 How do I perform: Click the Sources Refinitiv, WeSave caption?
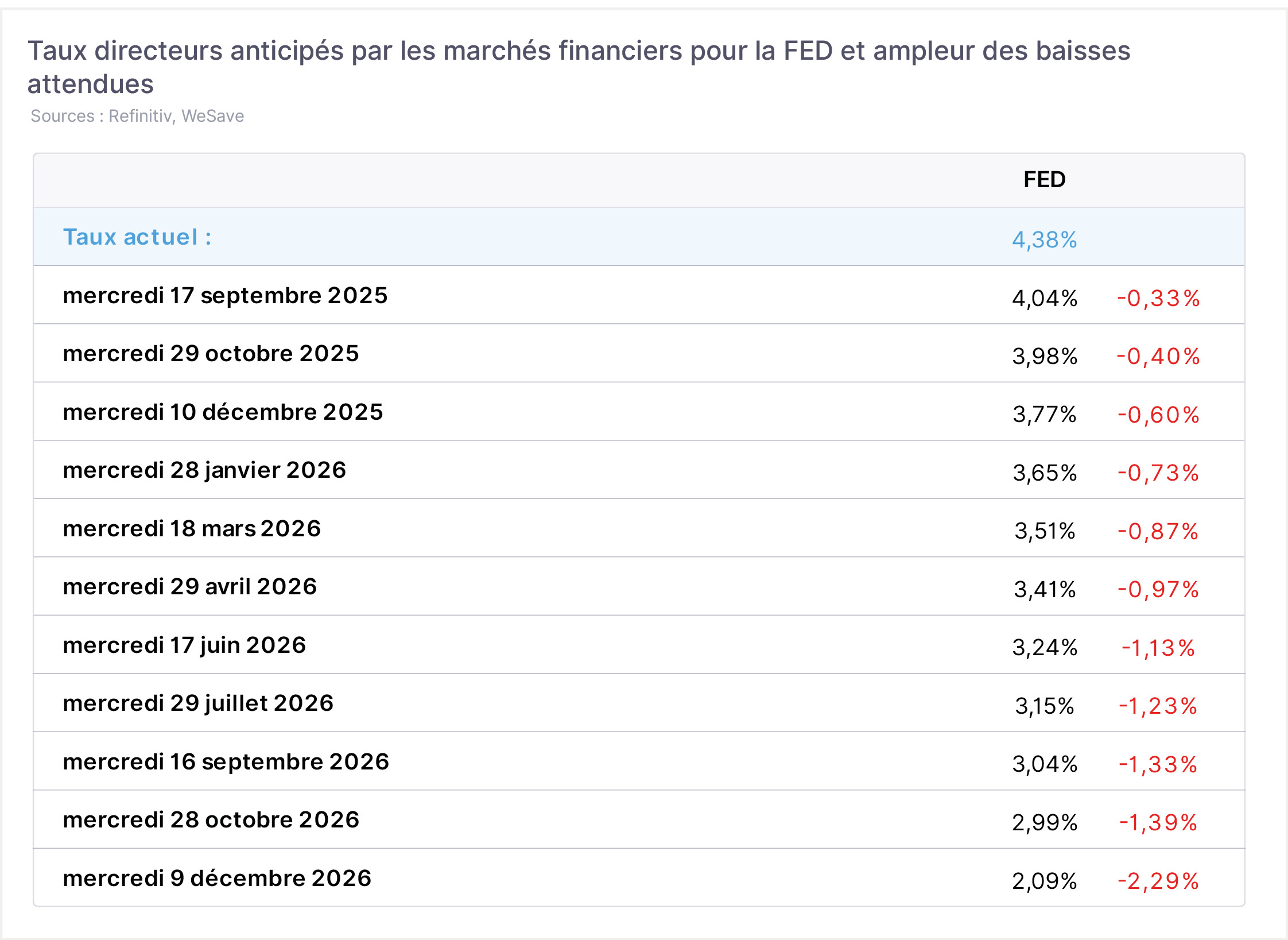coord(137,116)
